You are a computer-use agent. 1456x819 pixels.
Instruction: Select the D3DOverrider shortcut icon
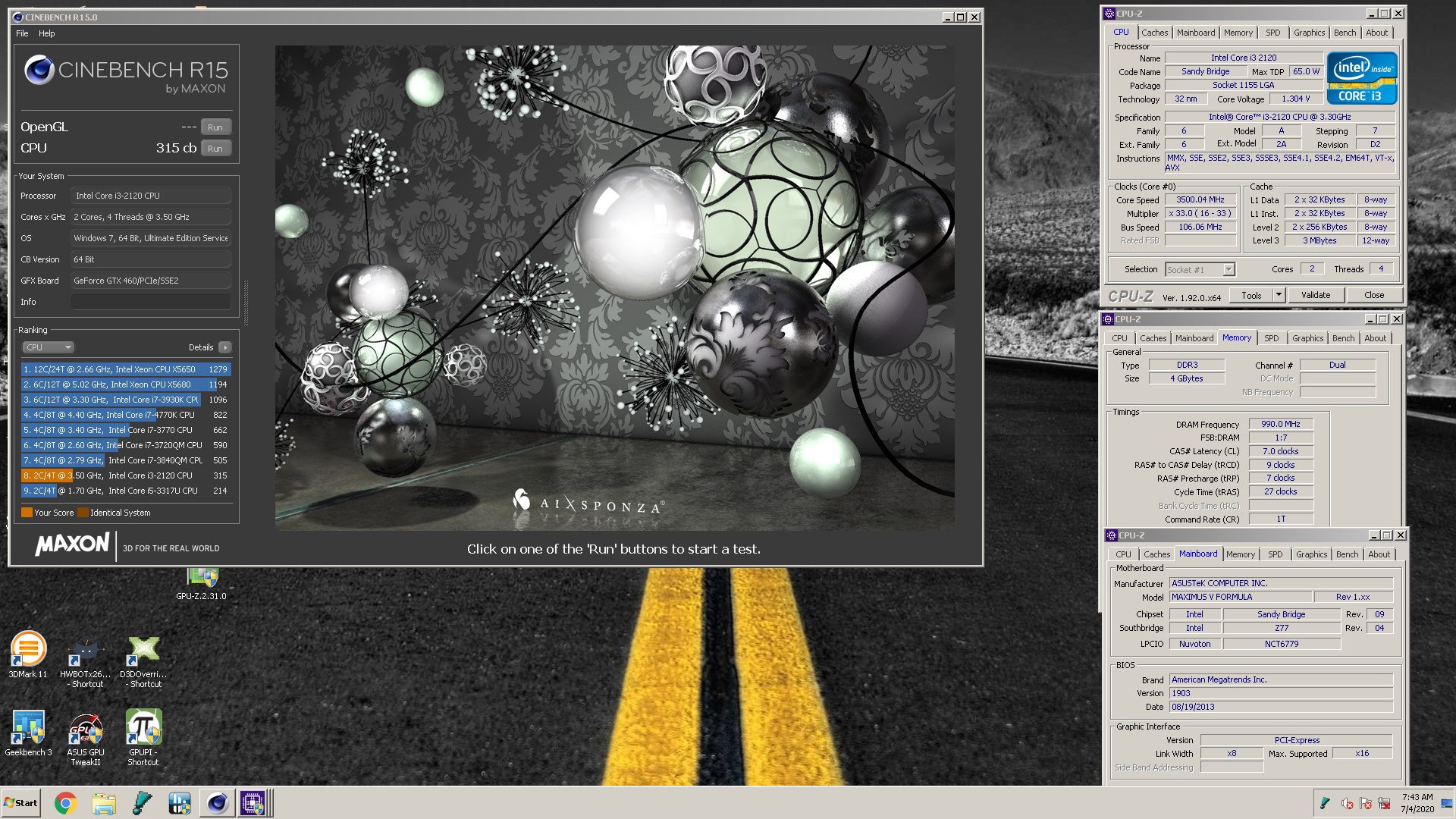[143, 662]
